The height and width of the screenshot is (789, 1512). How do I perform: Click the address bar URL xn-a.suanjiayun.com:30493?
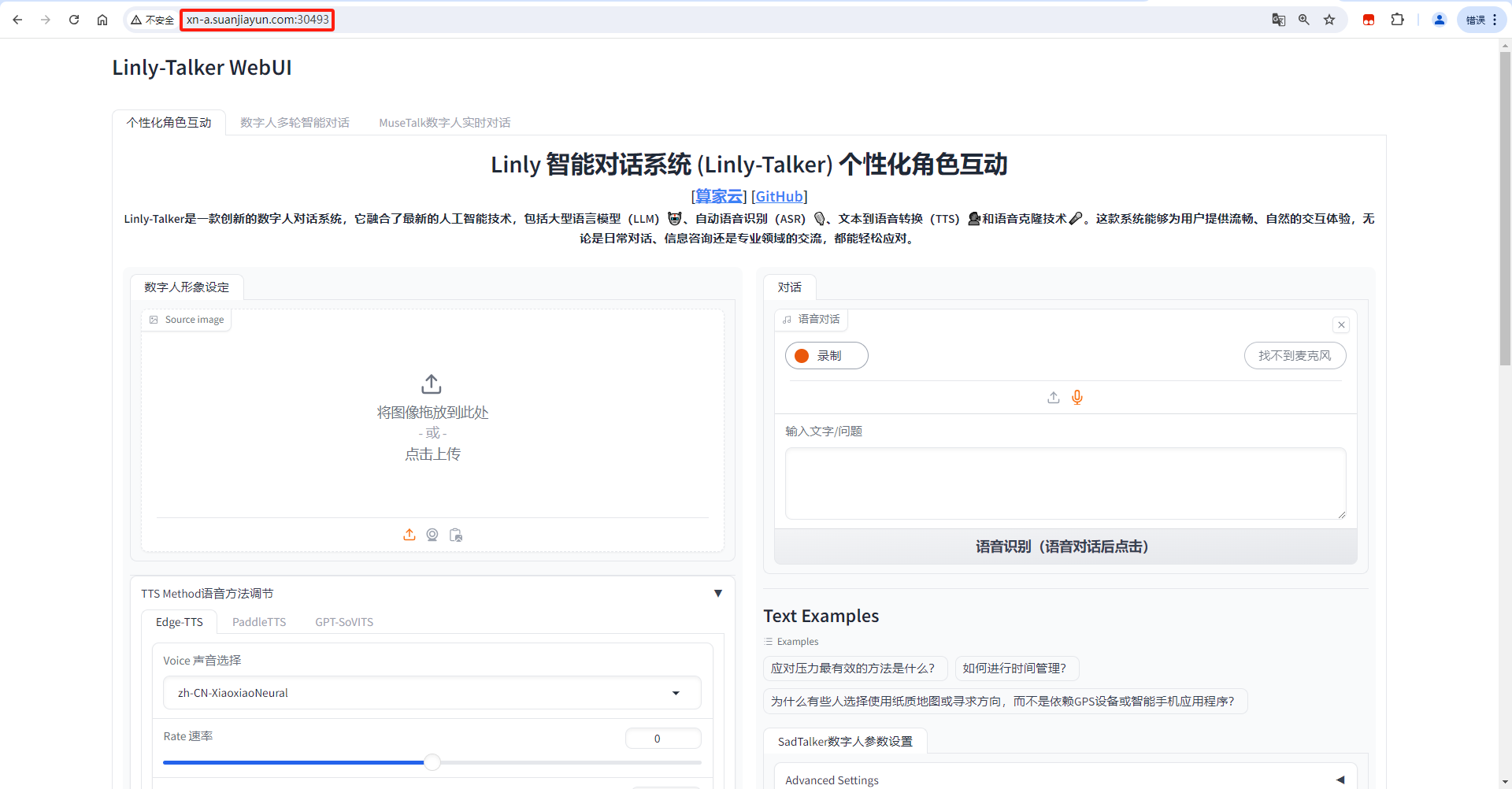click(258, 20)
